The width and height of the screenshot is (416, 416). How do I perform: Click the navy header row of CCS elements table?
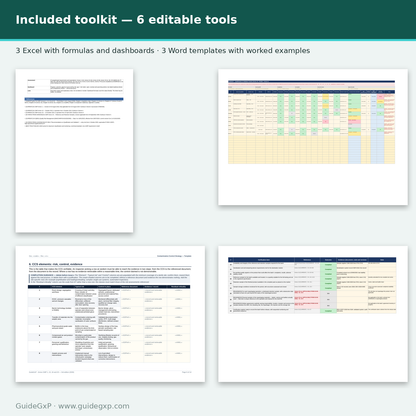109,287
